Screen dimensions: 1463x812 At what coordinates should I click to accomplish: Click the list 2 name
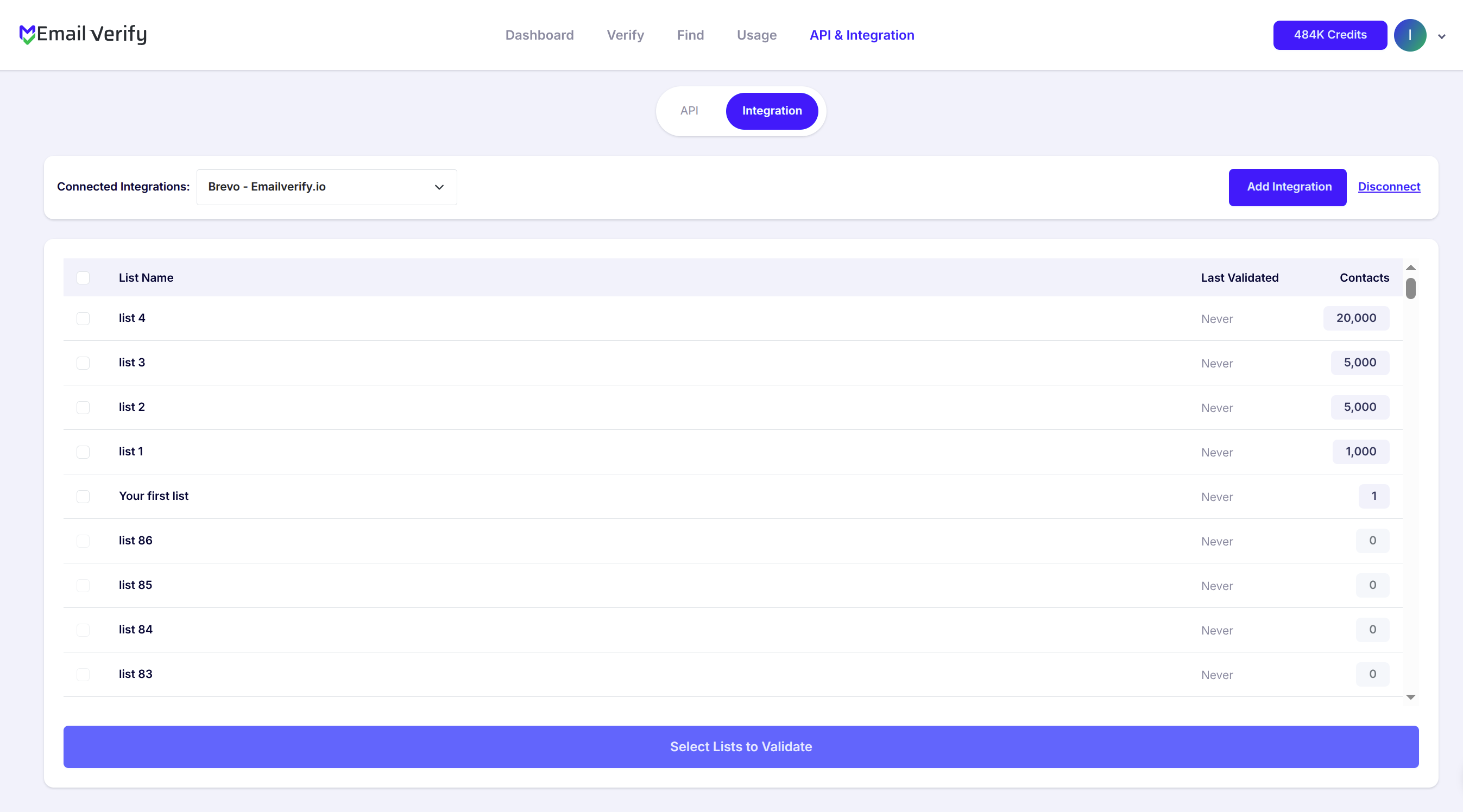[132, 407]
